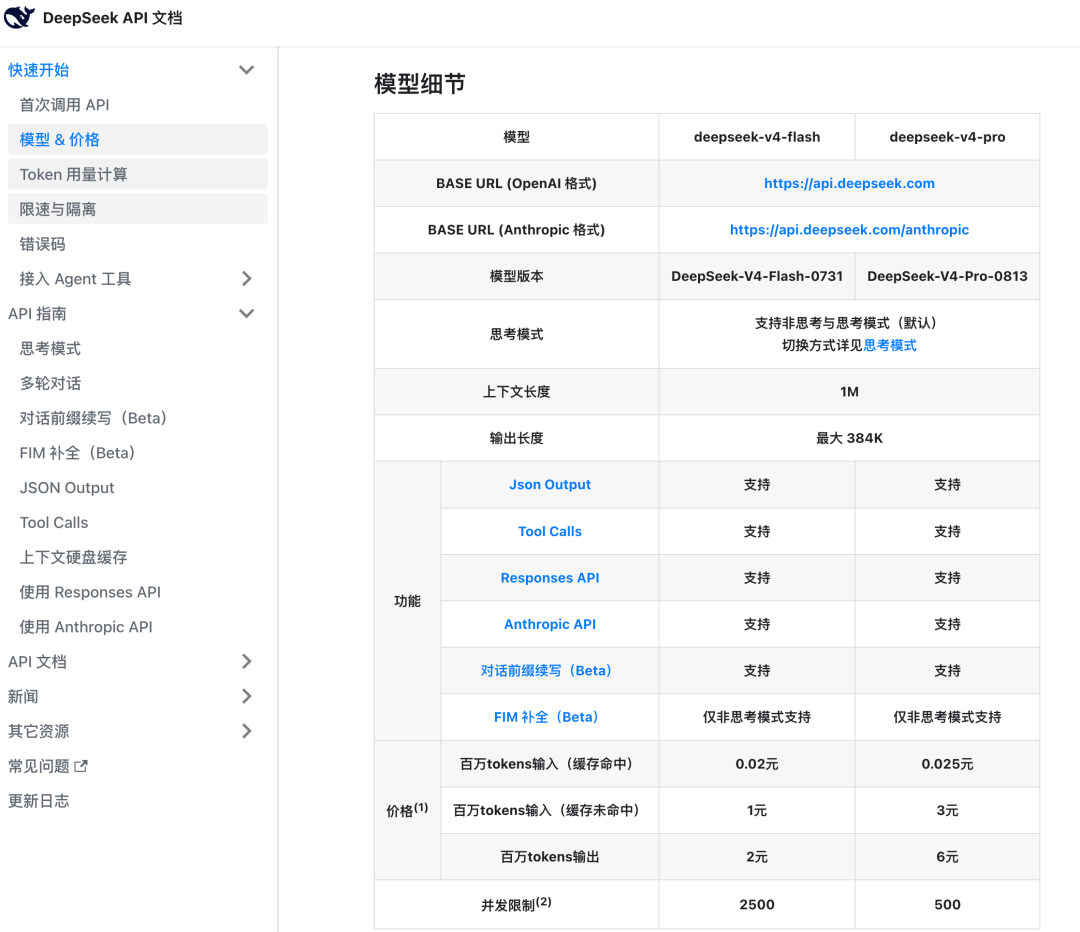Screen dimensions: 1080x932
Task: Click BASE URL (OpenAI 格式) label
Action: [516, 183]
